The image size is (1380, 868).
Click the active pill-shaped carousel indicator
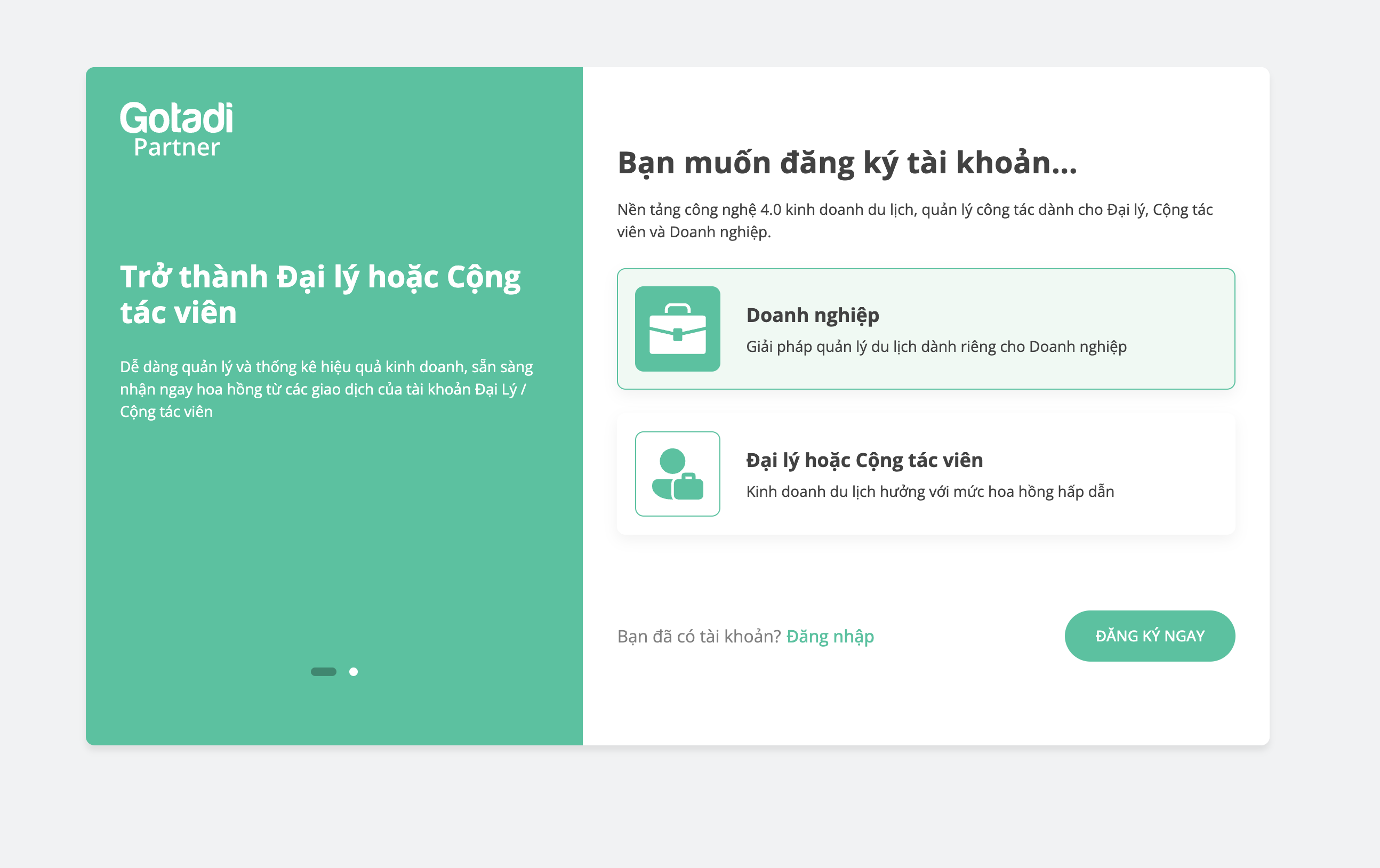[323, 671]
